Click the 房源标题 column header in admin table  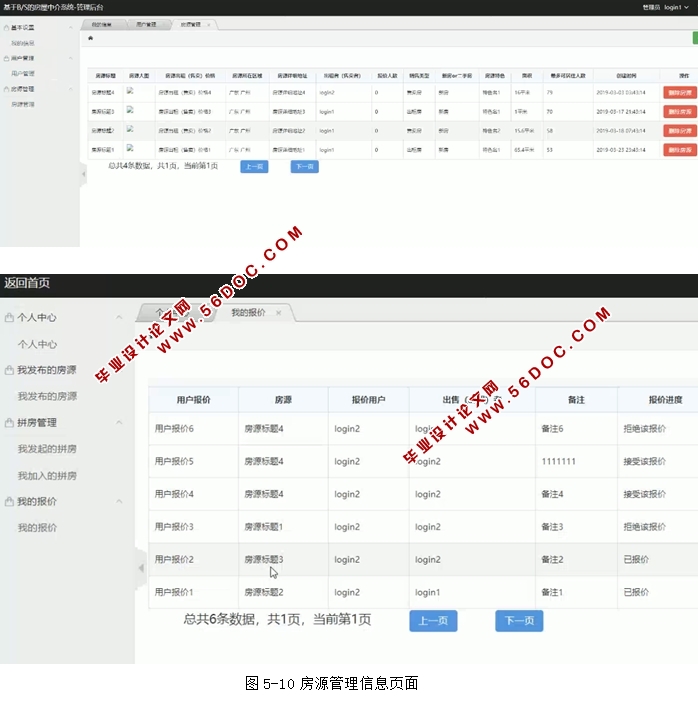[x=105, y=76]
